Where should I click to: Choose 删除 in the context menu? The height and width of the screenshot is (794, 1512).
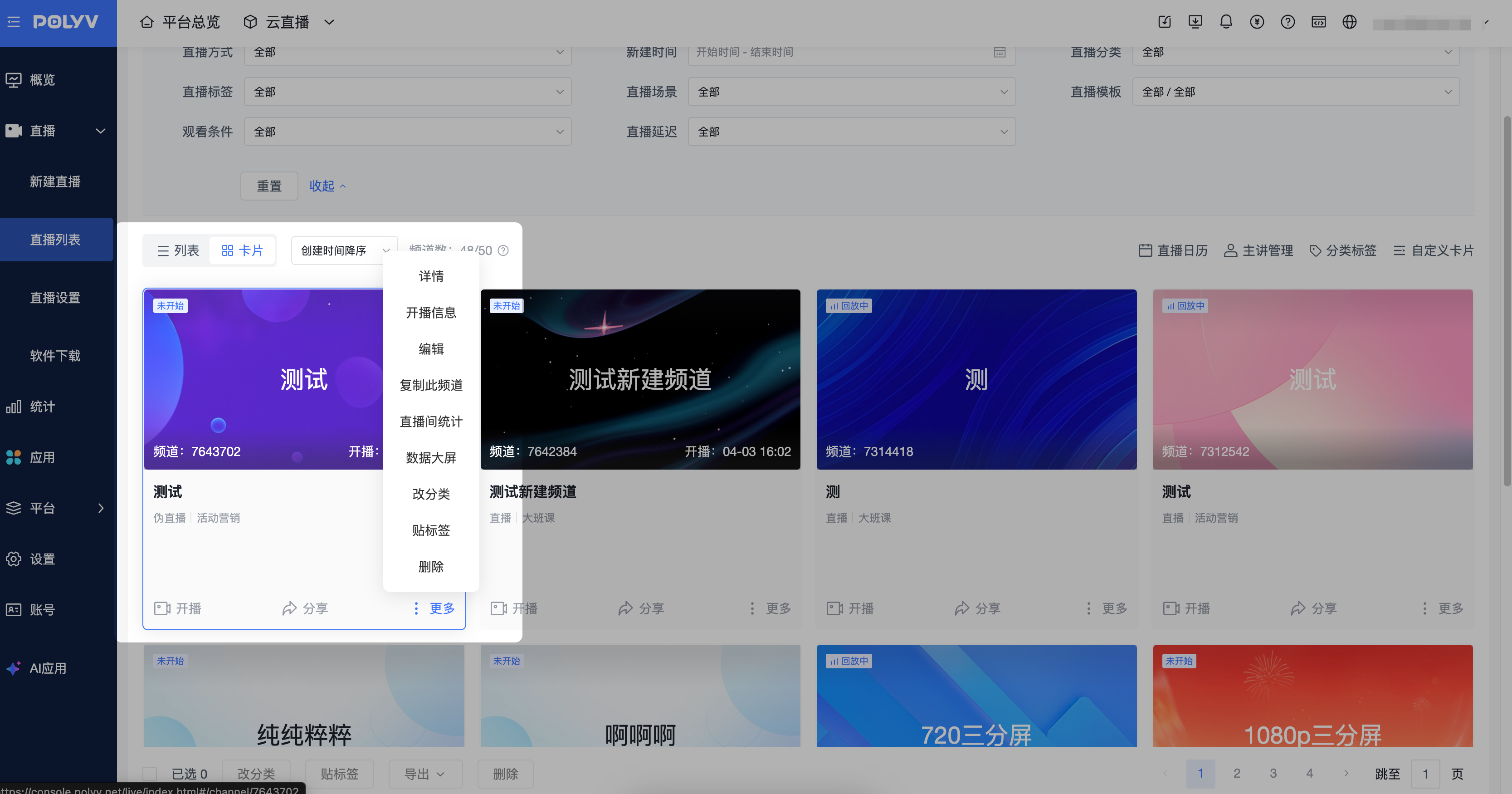coord(431,567)
